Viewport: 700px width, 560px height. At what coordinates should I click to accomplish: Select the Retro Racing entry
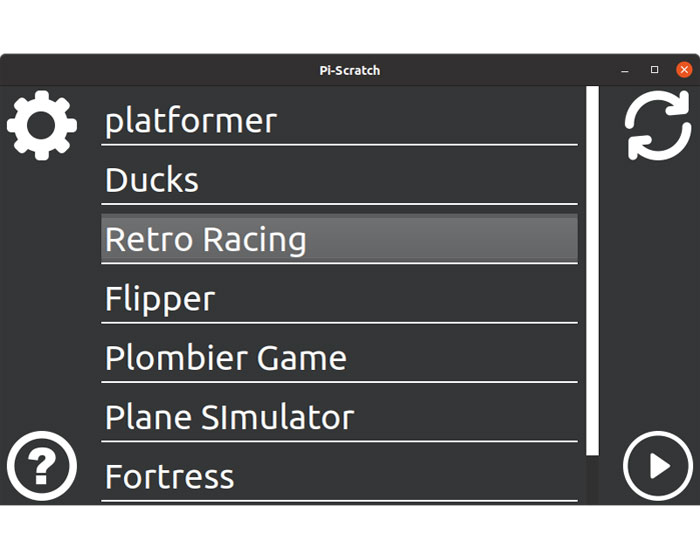click(339, 239)
